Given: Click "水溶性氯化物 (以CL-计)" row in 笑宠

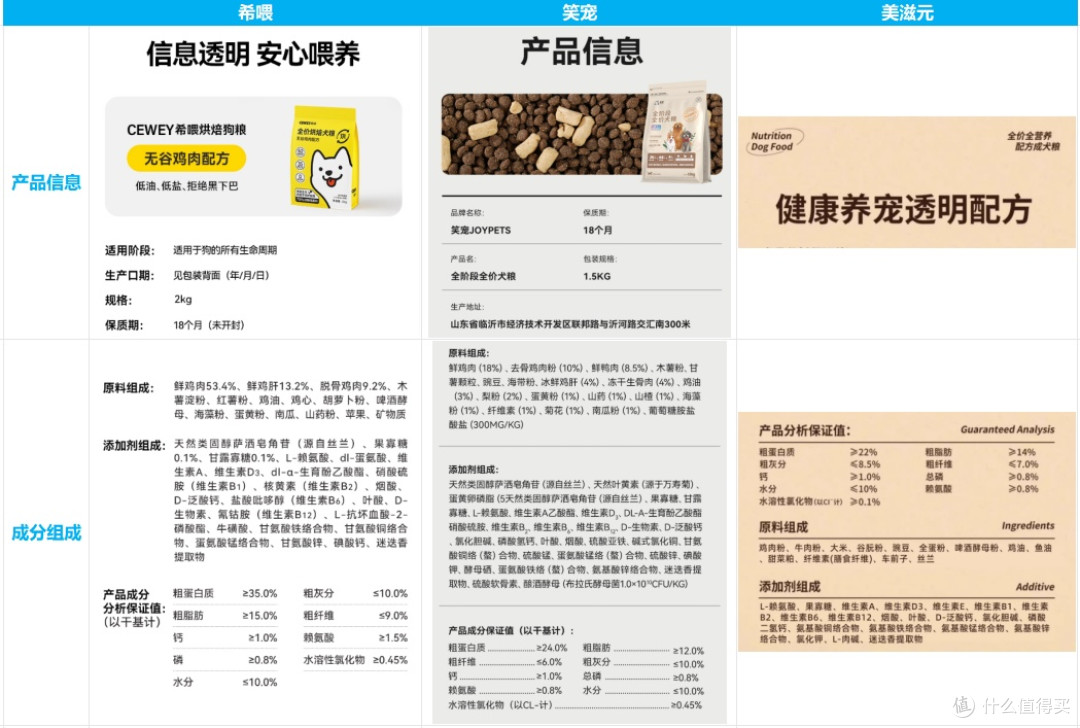Looking at the screenshot, I should point(575,705).
